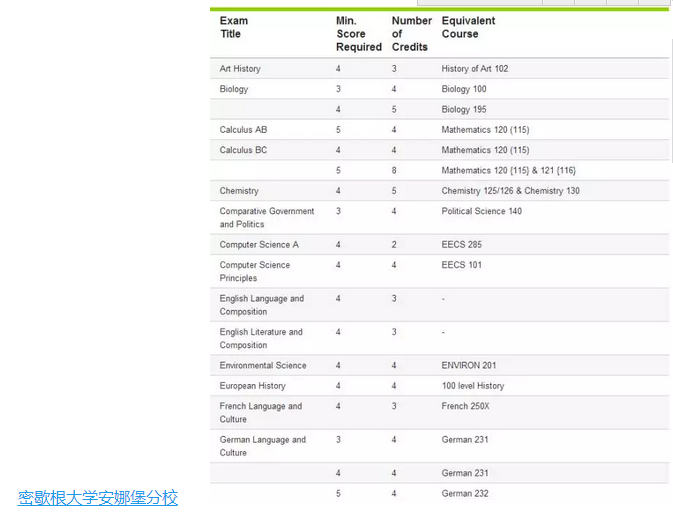Select the Environmental Science title
The width and height of the screenshot is (673, 516).
(x=263, y=365)
